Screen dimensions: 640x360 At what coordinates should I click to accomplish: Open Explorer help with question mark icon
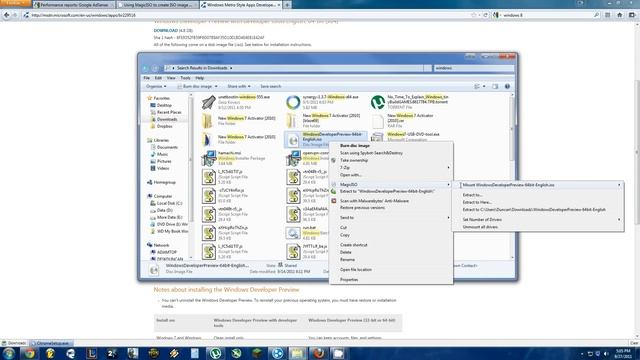click(x=507, y=87)
